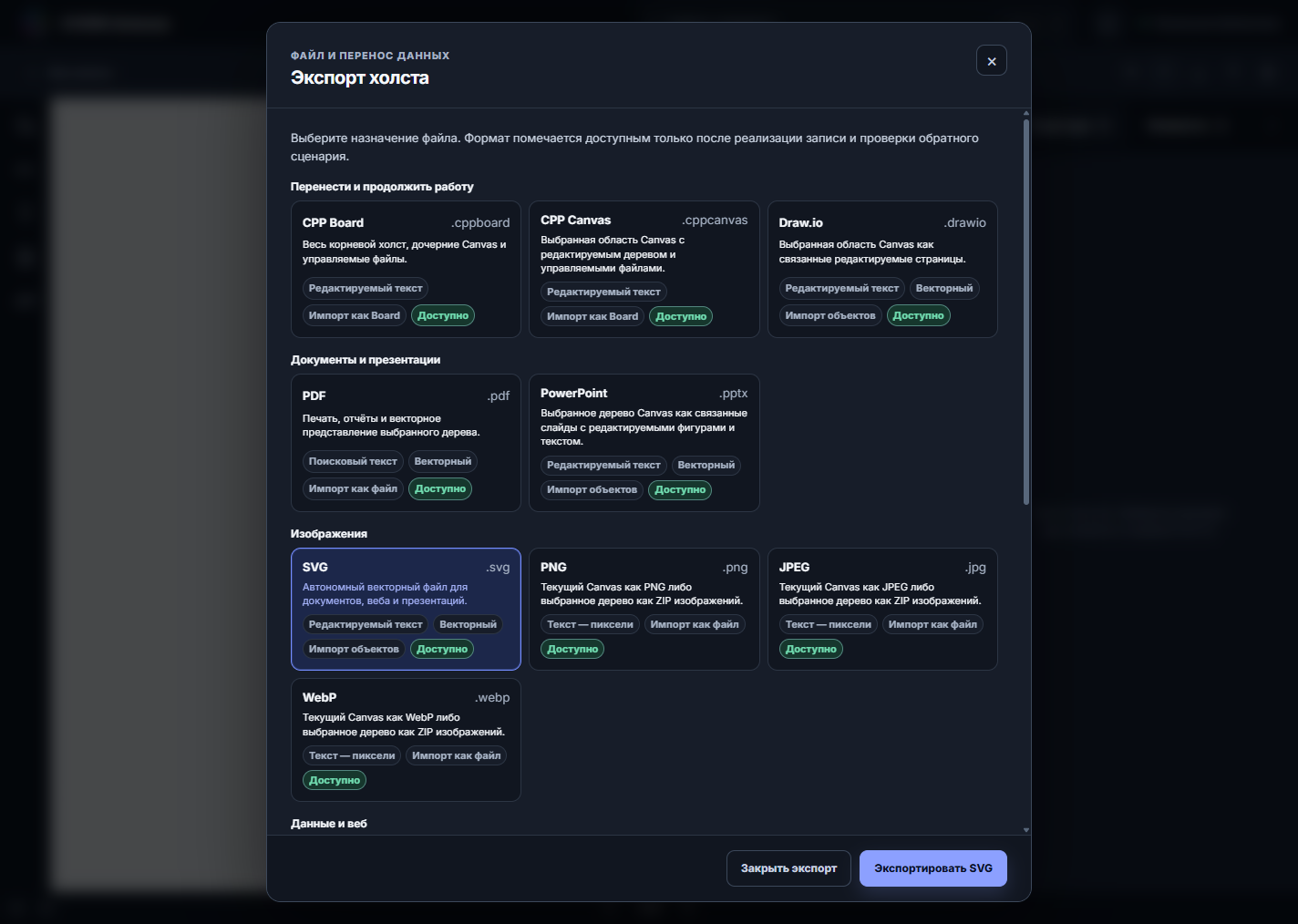Image resolution: width=1298 pixels, height=924 pixels.
Task: Click the Доступно badge in the PNG card
Action: point(572,649)
